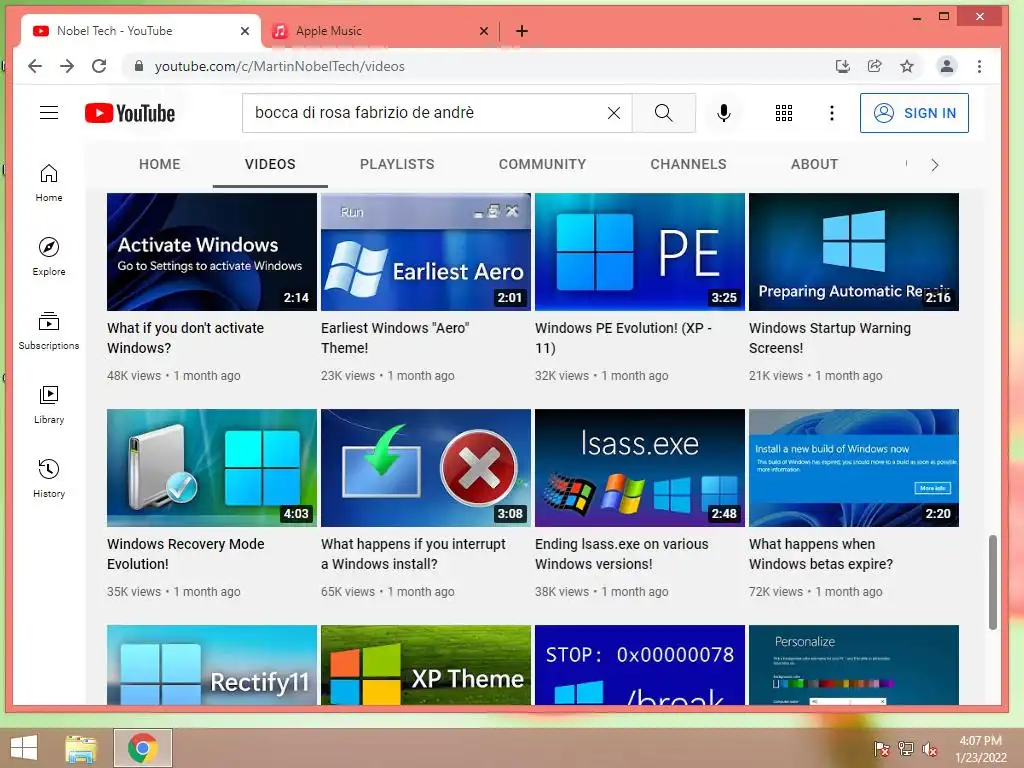
Task: Switch to the HOME channel tab
Action: pos(159,165)
